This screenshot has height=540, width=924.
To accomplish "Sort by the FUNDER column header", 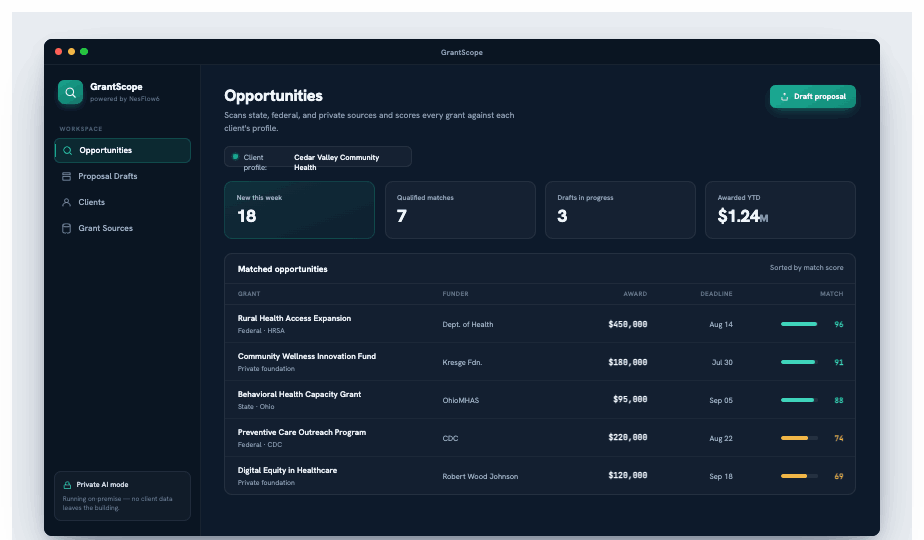I will [x=456, y=294].
